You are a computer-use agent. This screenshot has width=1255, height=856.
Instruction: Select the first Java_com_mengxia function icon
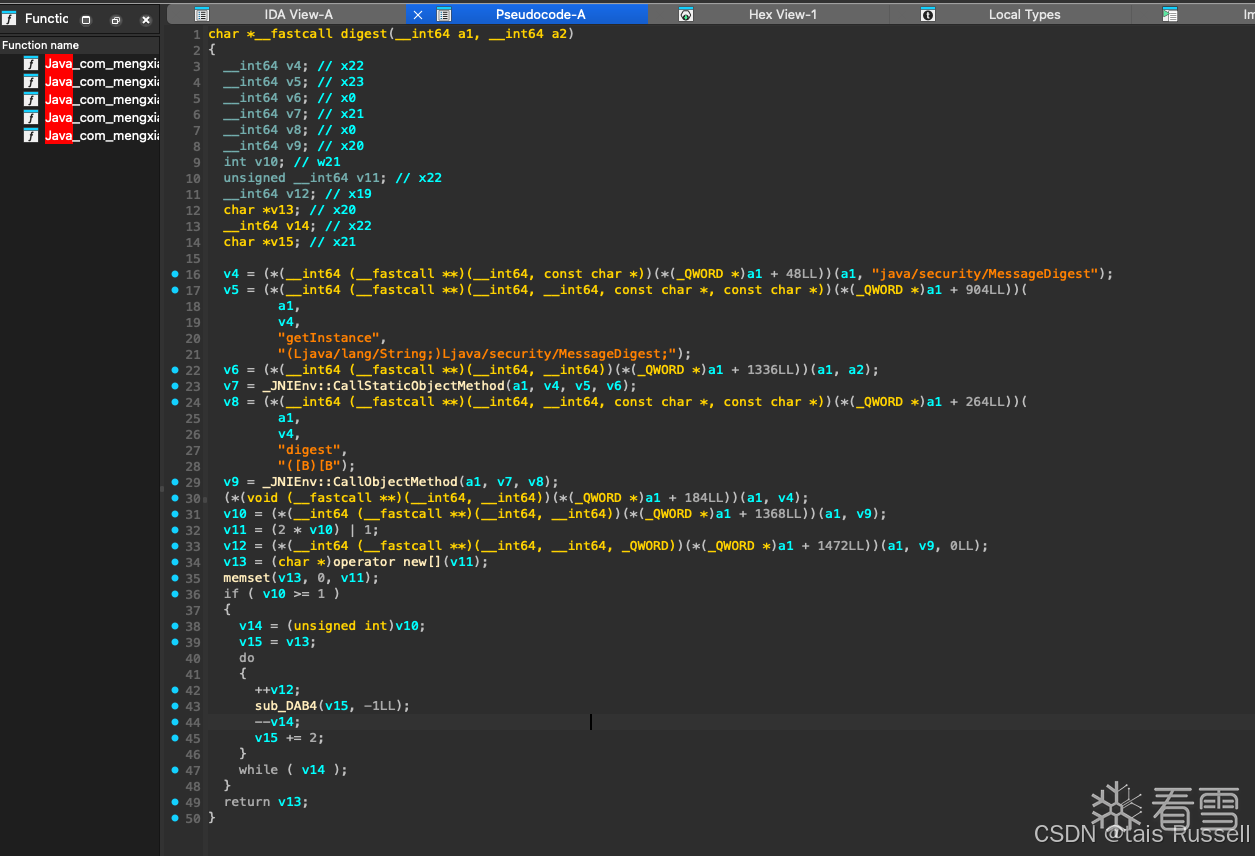pos(31,64)
